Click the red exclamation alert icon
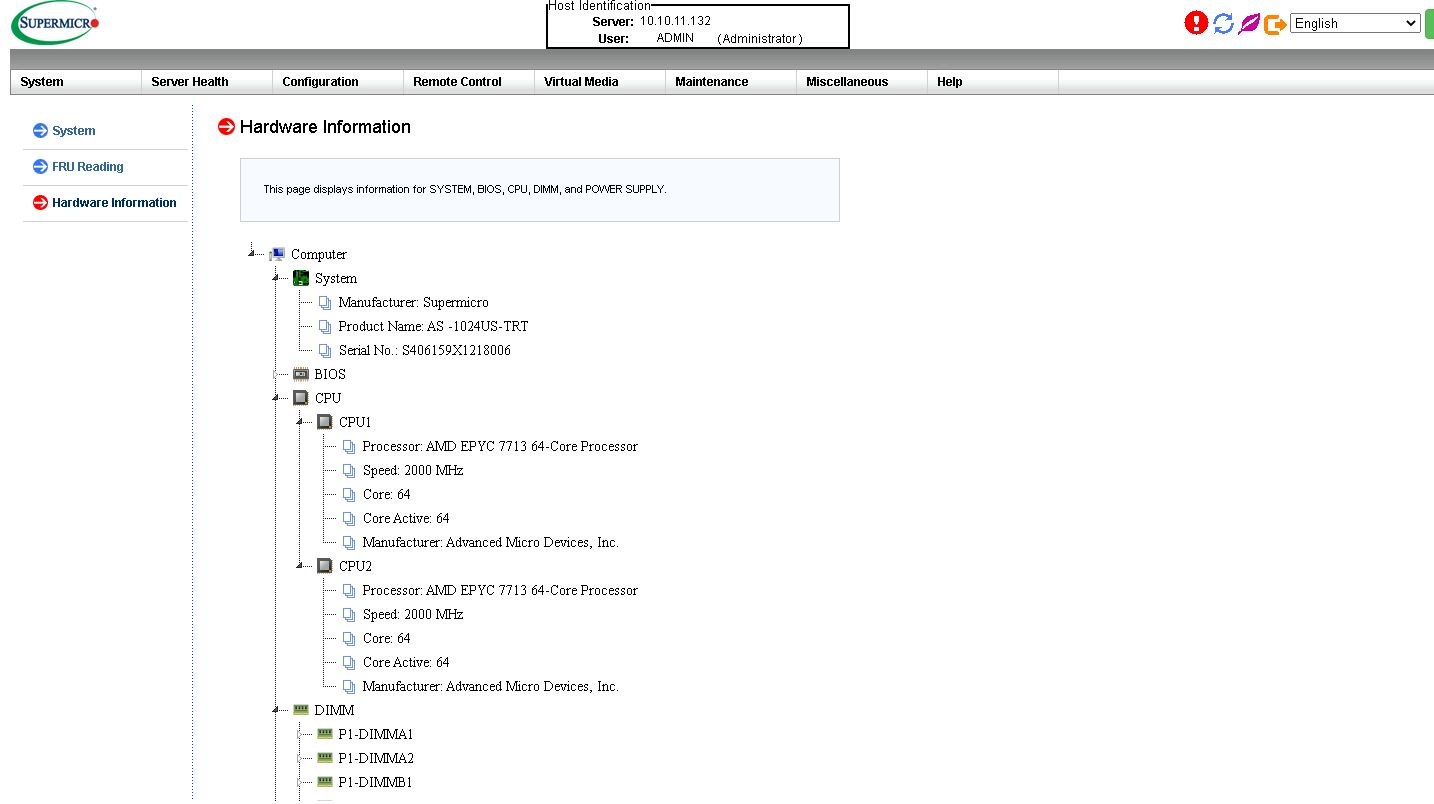 coord(1196,23)
